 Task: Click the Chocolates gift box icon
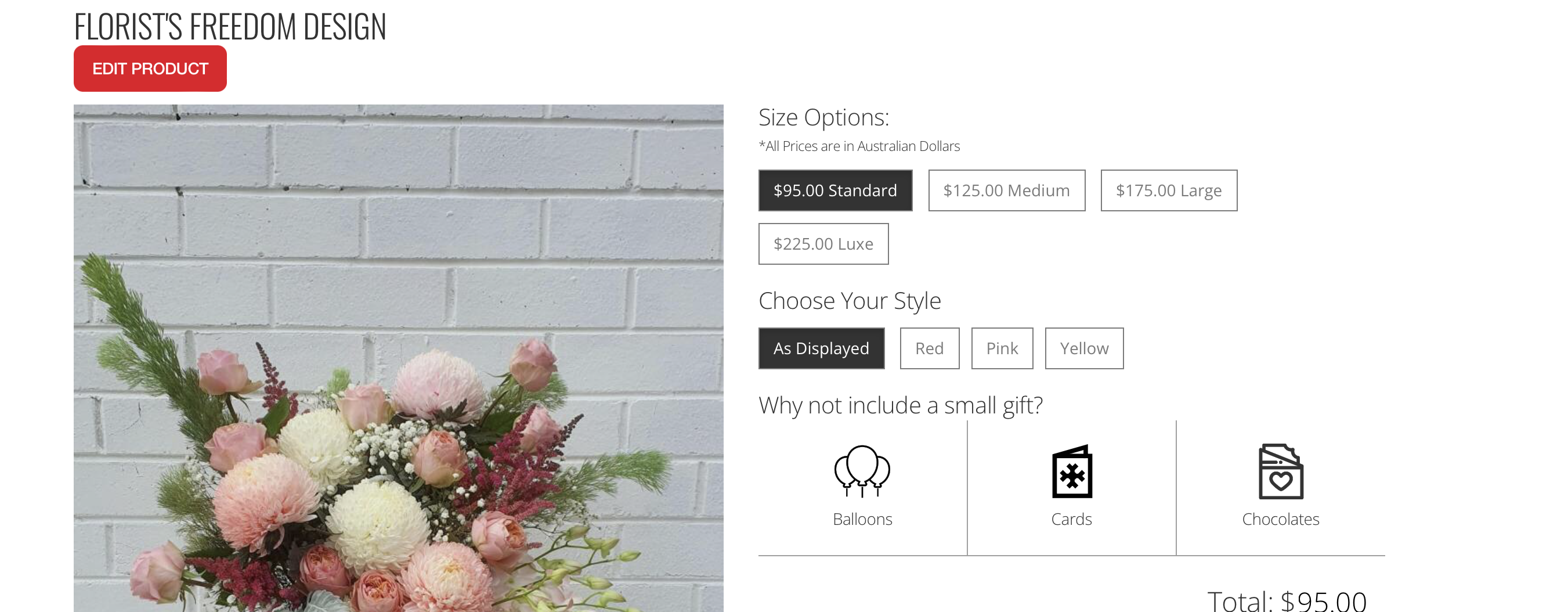pyautogui.click(x=1281, y=471)
